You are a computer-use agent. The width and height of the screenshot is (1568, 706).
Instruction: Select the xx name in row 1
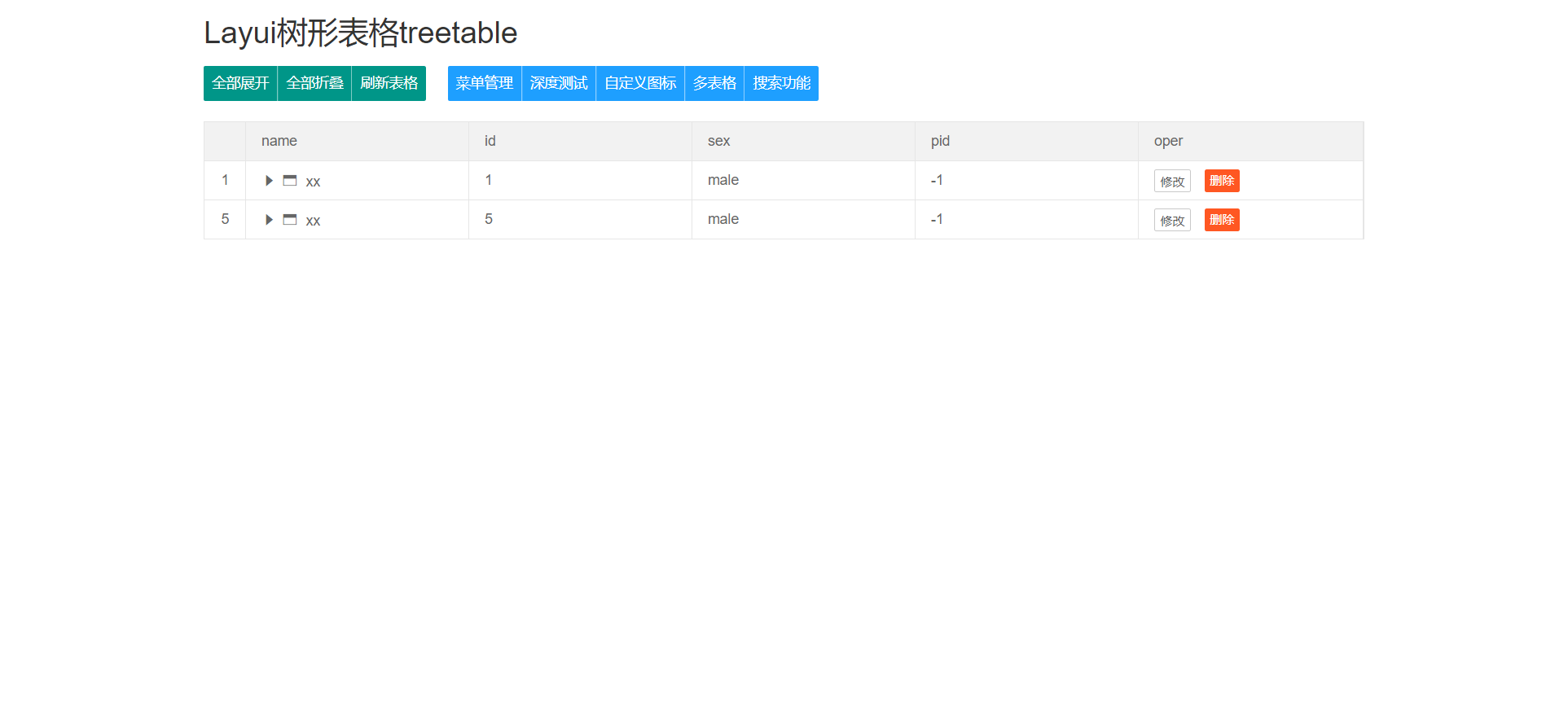(313, 182)
